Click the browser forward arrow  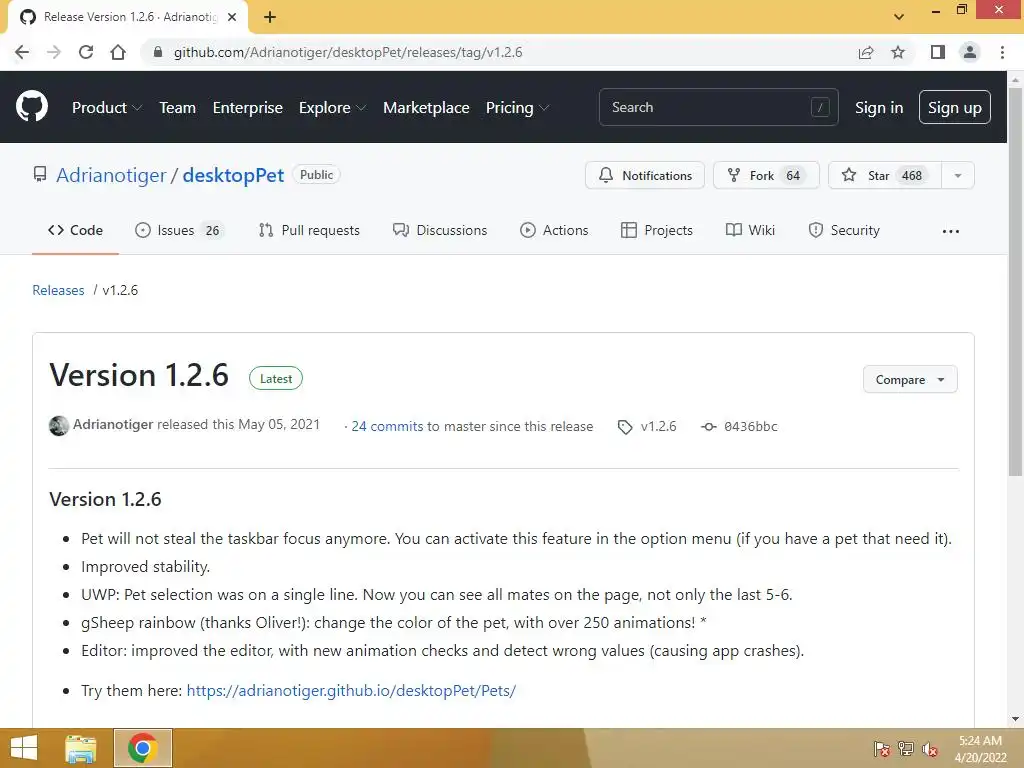pos(54,52)
